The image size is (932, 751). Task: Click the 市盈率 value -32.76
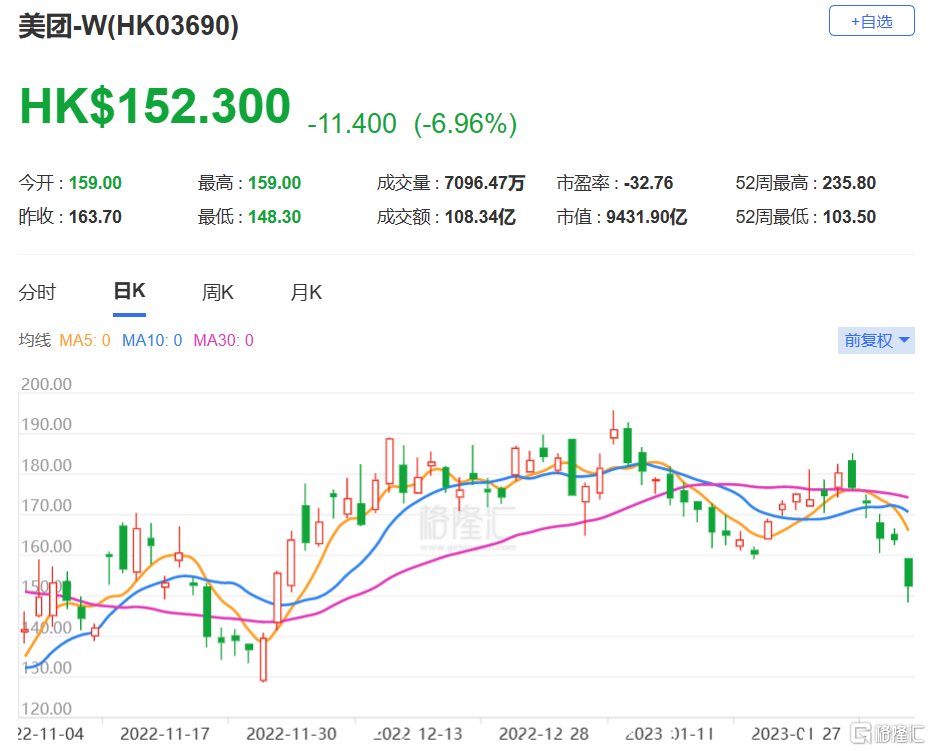pos(648,183)
